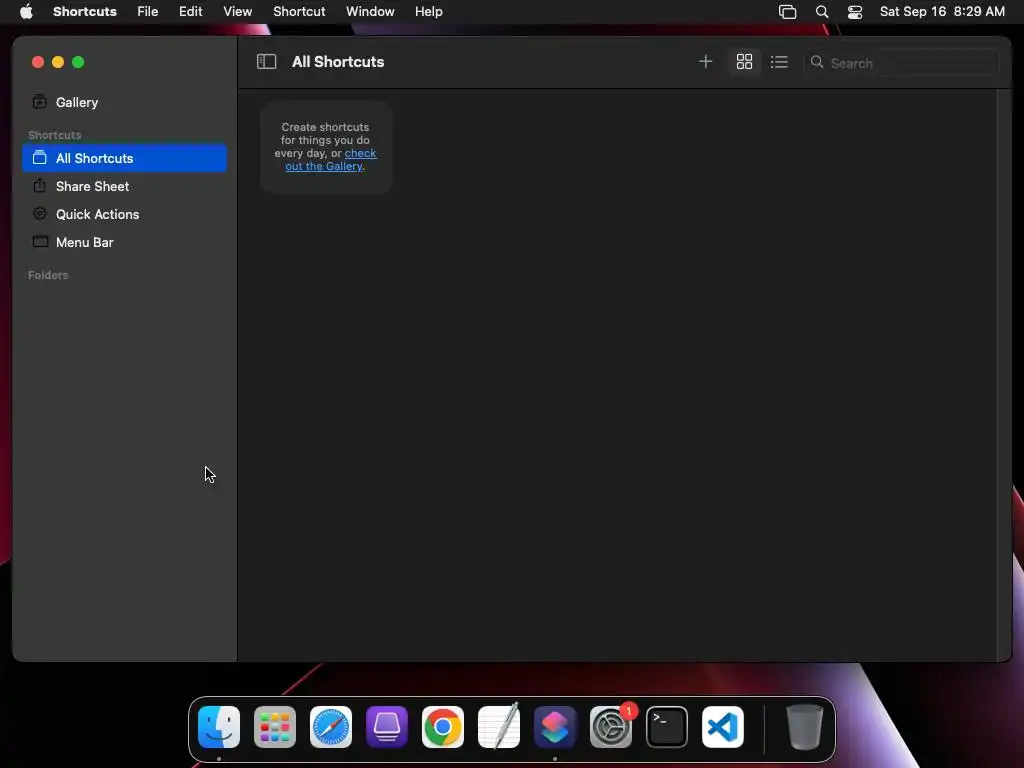Launch Safari from the Dock
This screenshot has height=768, width=1024.
point(331,727)
